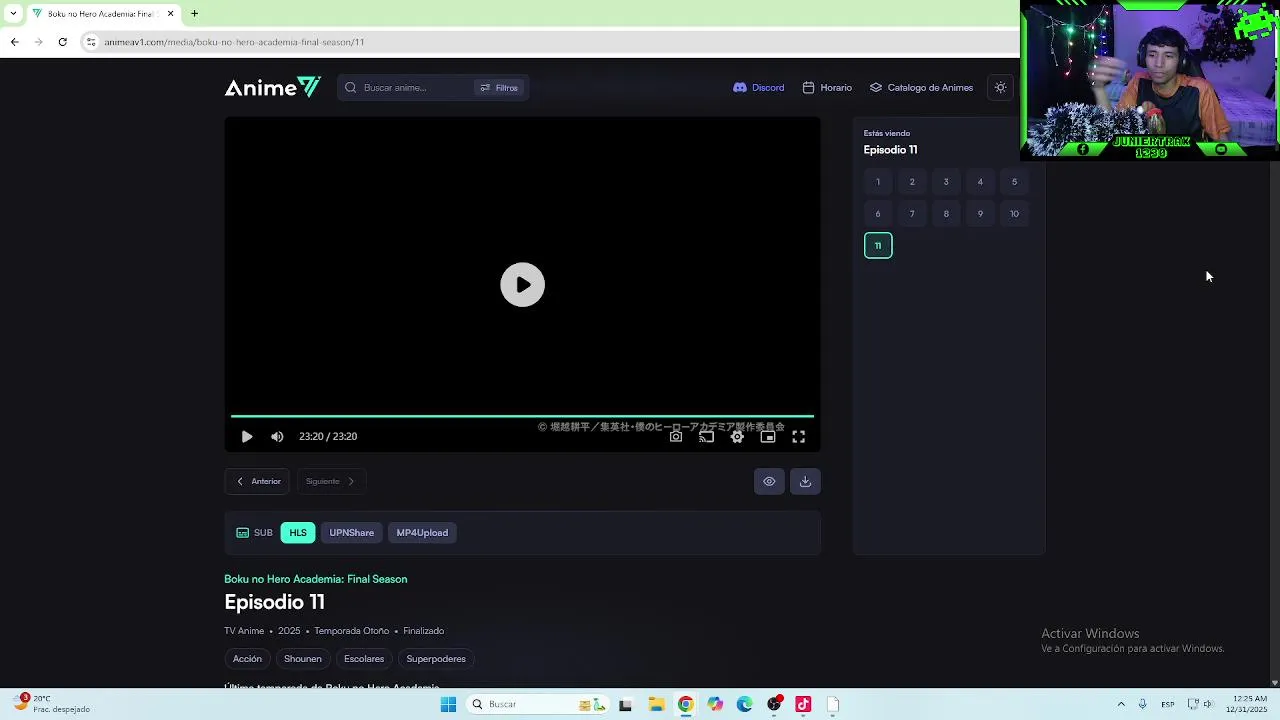Viewport: 1280px width, 720px height.
Task: Click the Acción genre tag
Action: point(247,659)
